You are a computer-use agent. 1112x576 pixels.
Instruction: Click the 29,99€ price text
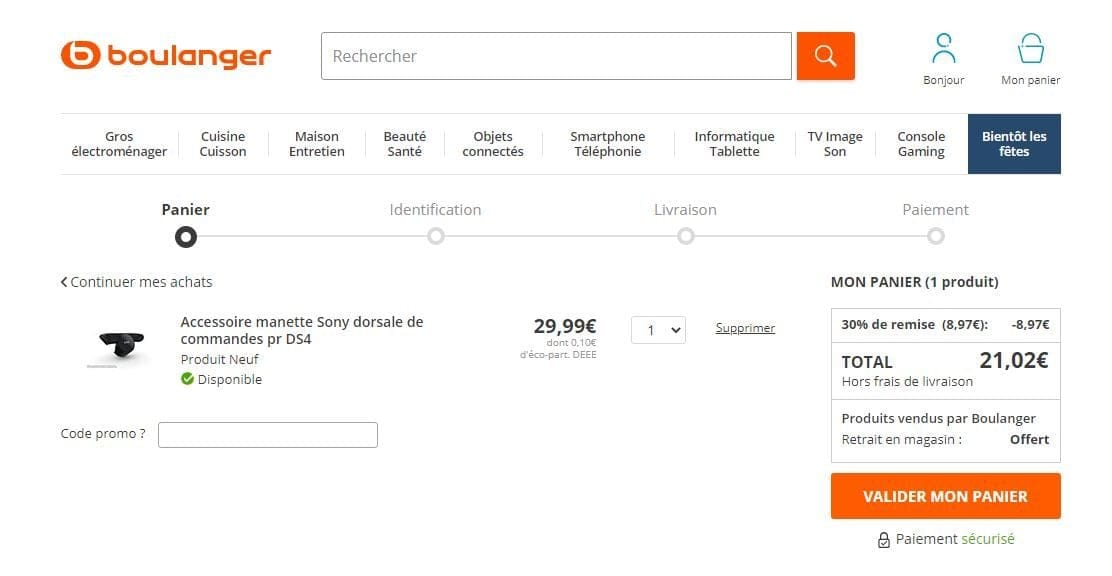click(565, 326)
